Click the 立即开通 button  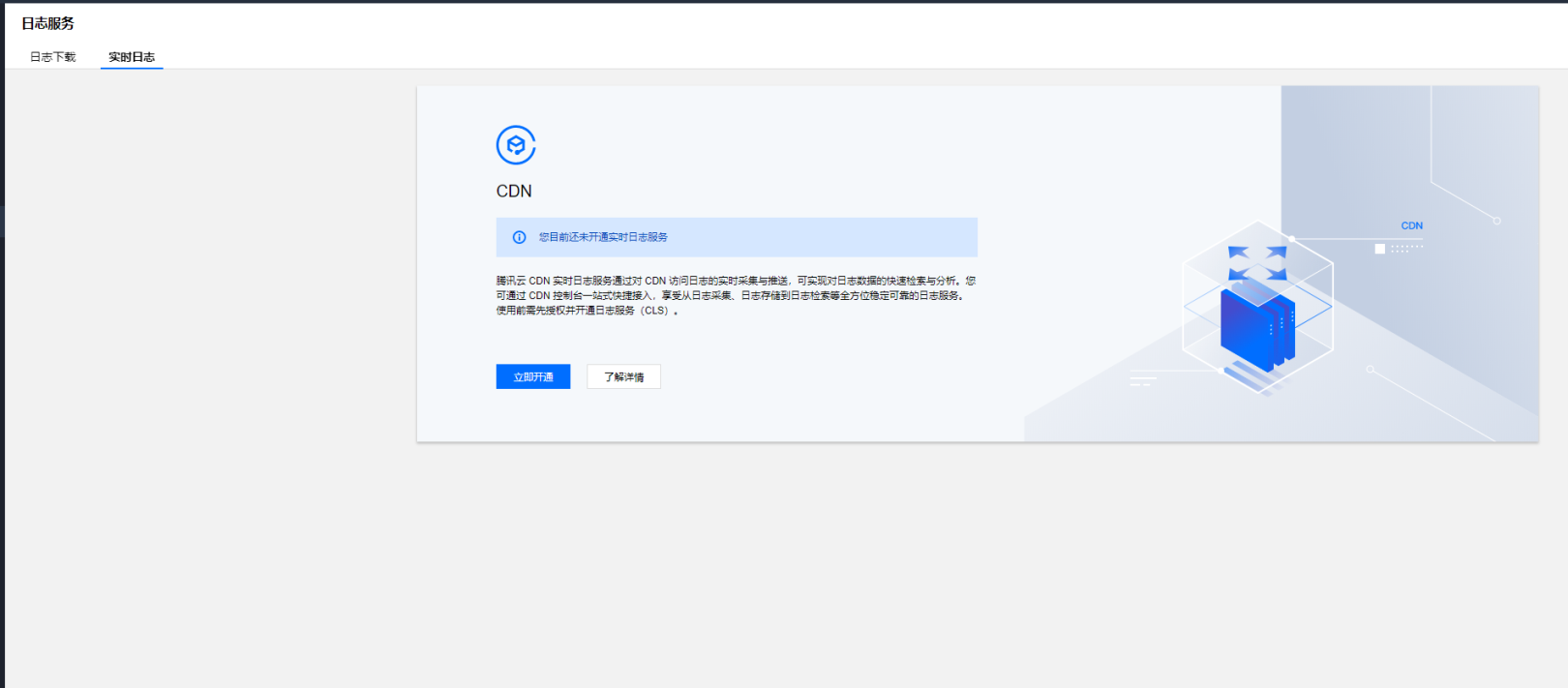[x=533, y=376]
